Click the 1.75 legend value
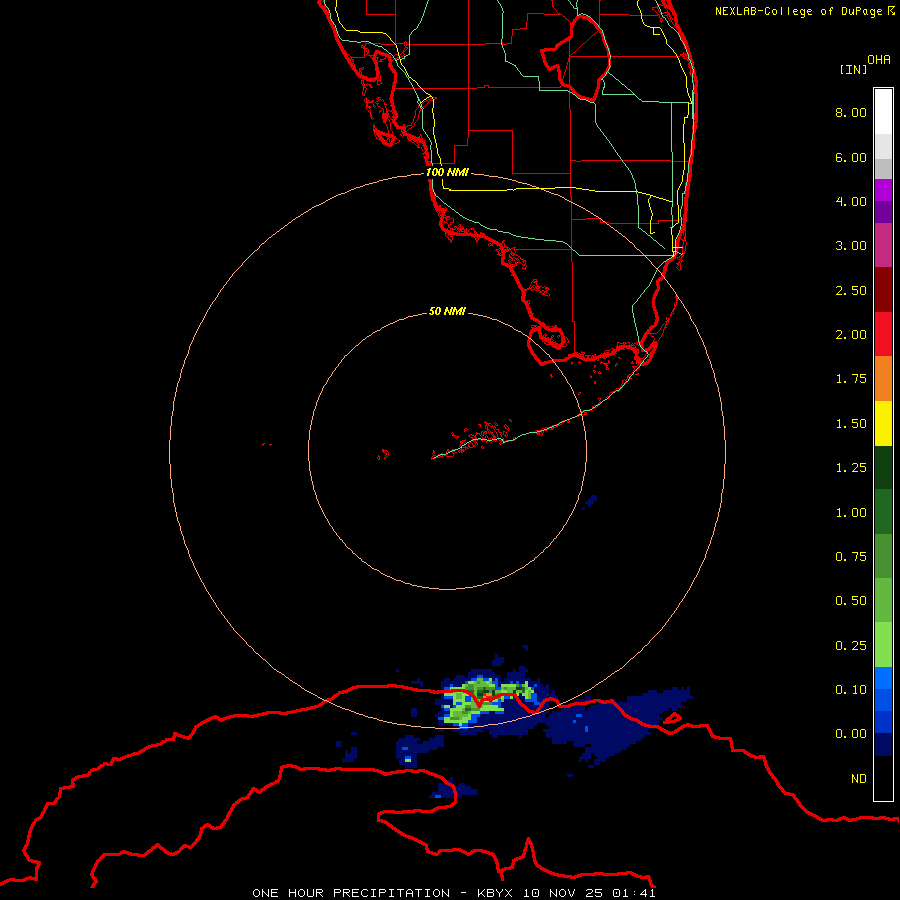The width and height of the screenshot is (900, 900). 851,379
